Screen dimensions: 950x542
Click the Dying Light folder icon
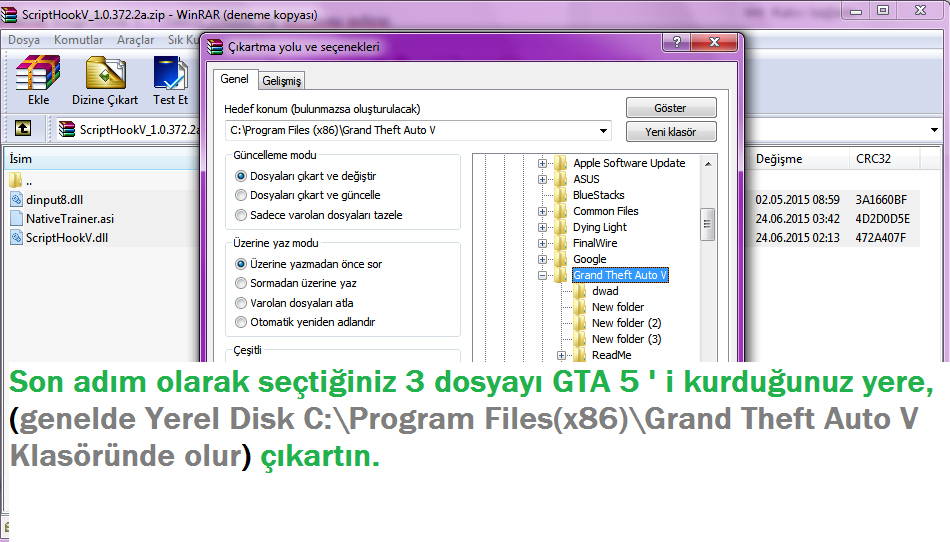click(x=561, y=227)
